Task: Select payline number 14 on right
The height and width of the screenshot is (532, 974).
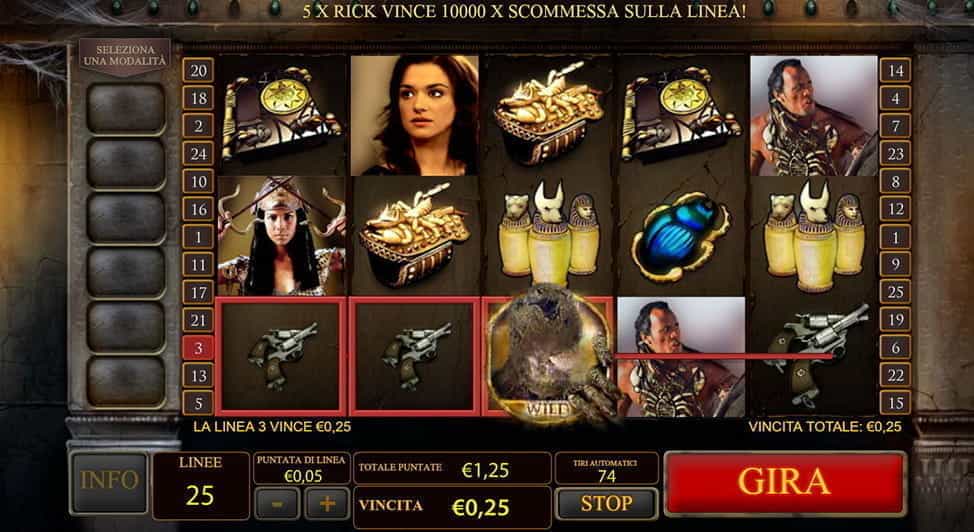Action: (895, 70)
